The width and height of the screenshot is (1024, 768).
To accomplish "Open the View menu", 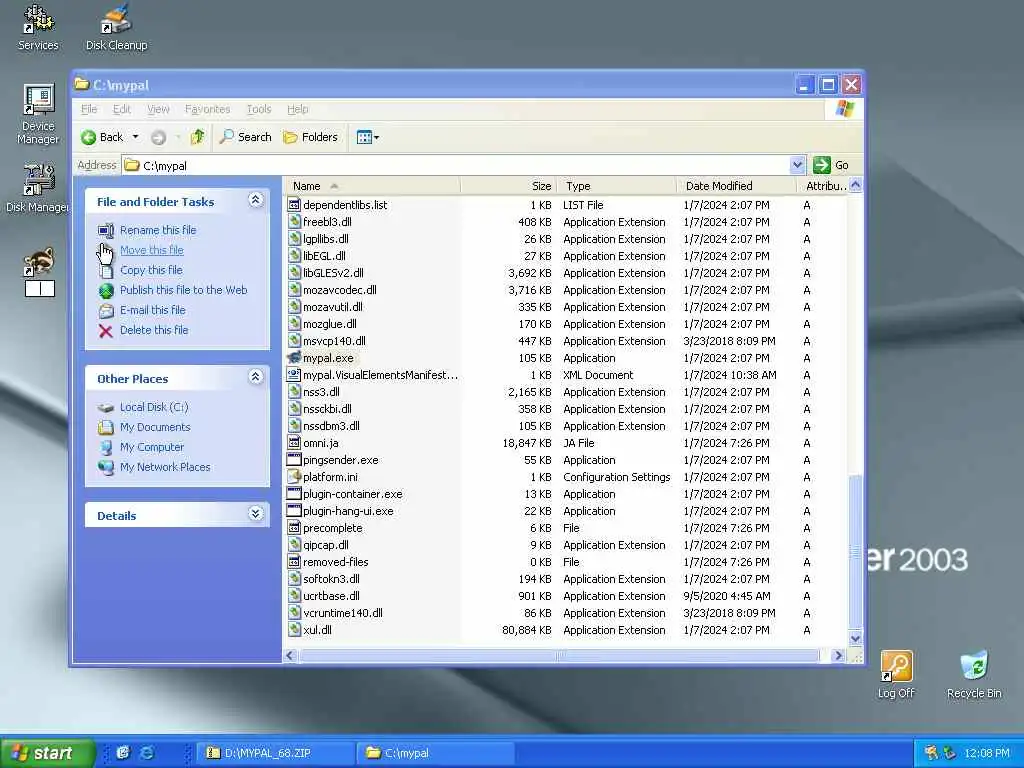I will 158,109.
